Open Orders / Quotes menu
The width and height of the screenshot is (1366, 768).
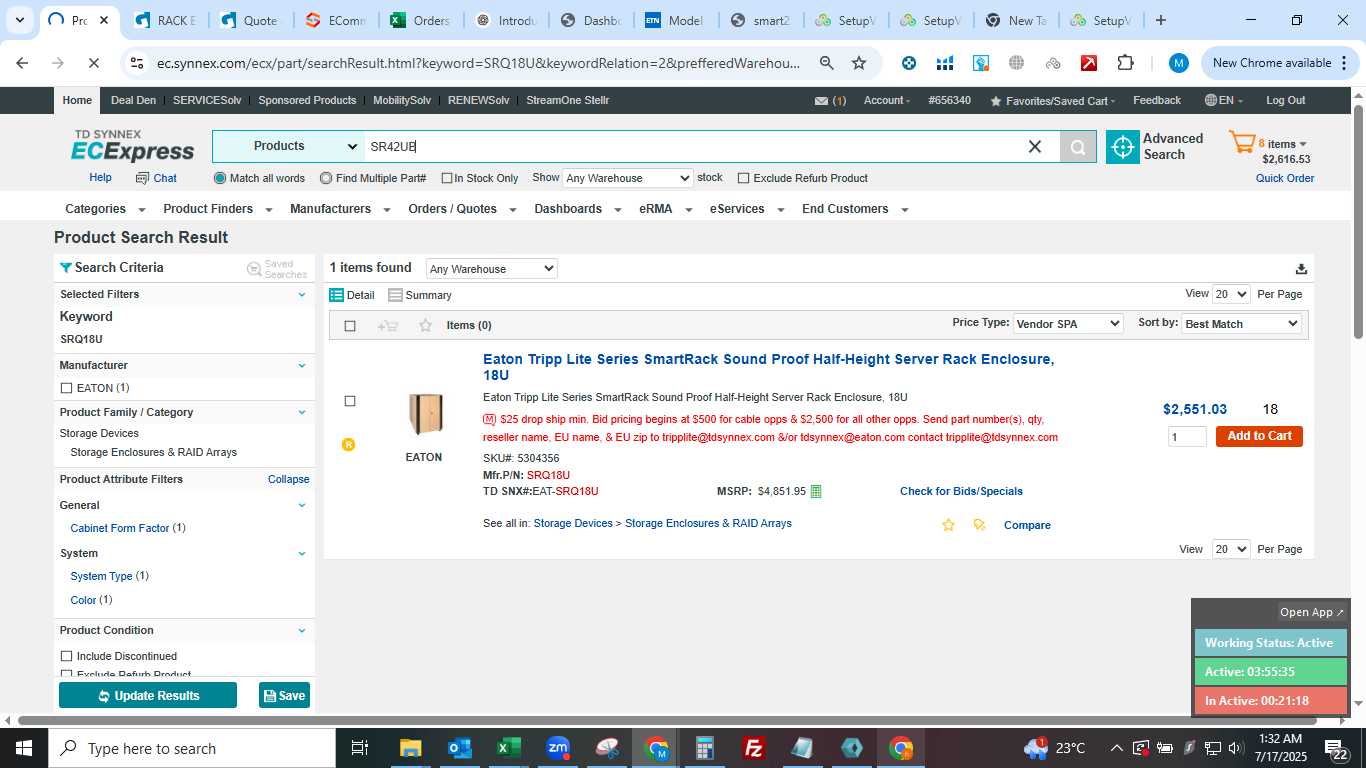pos(462,209)
